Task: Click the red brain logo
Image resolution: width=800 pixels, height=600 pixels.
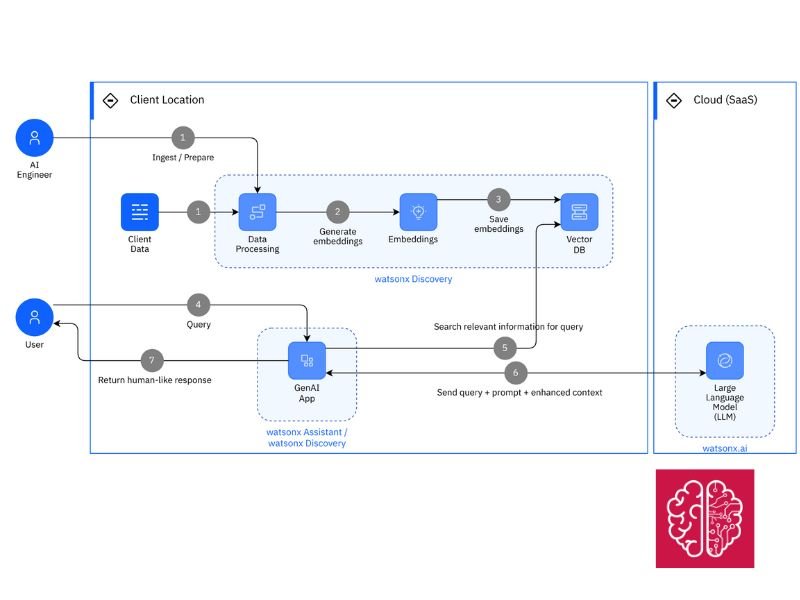Action: click(x=705, y=518)
